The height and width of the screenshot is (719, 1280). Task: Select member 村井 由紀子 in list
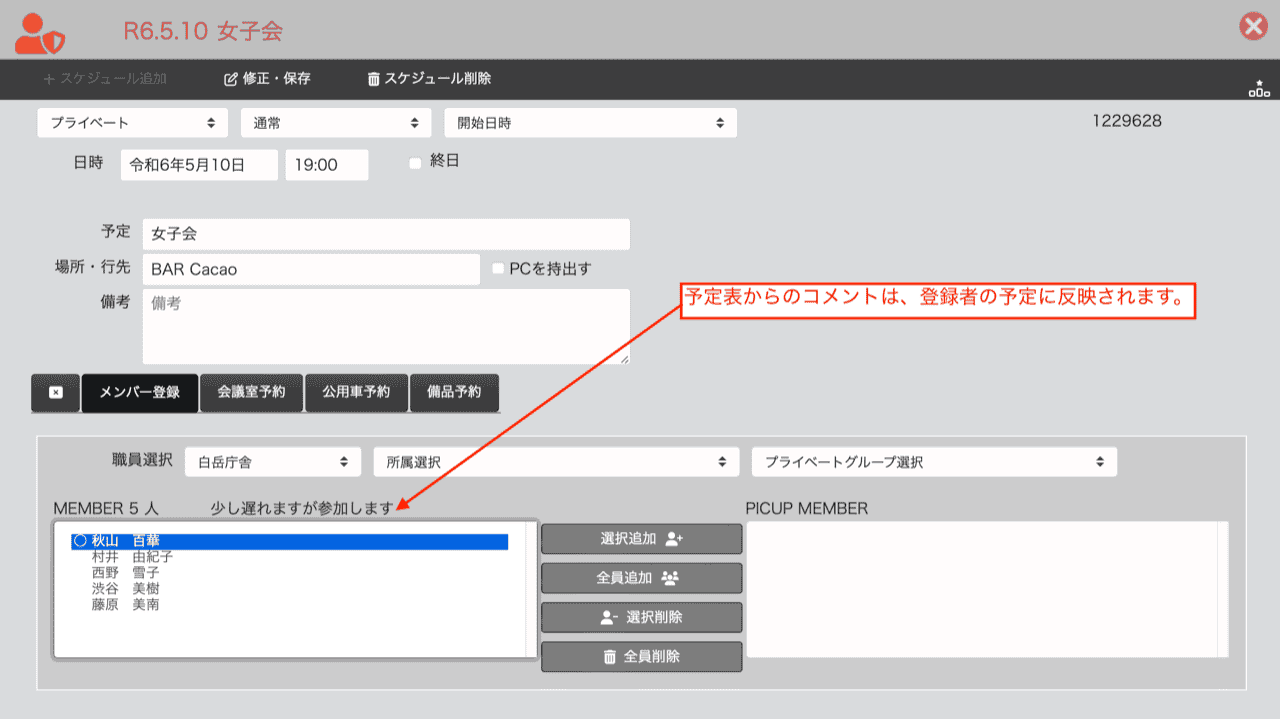[x=132, y=557]
